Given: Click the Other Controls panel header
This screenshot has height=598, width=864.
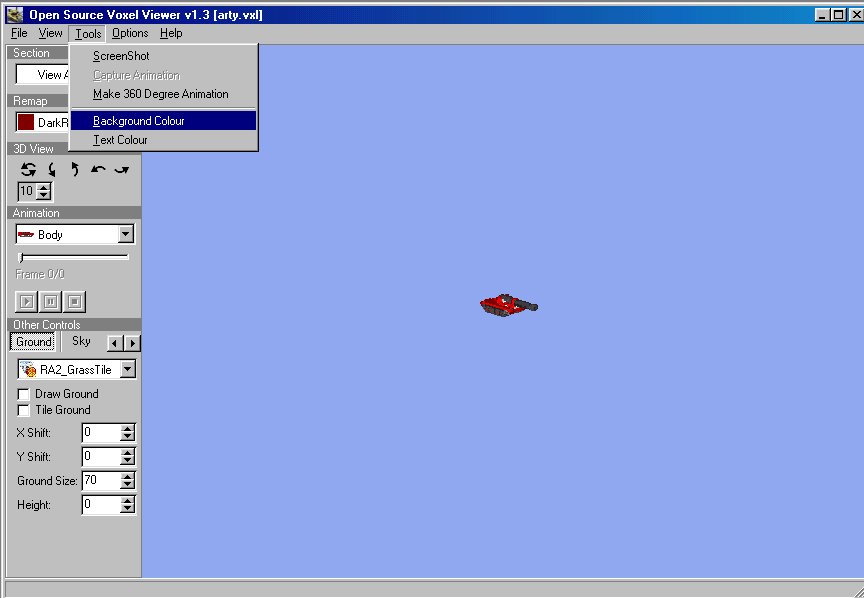Looking at the screenshot, I should pyautogui.click(x=74, y=325).
